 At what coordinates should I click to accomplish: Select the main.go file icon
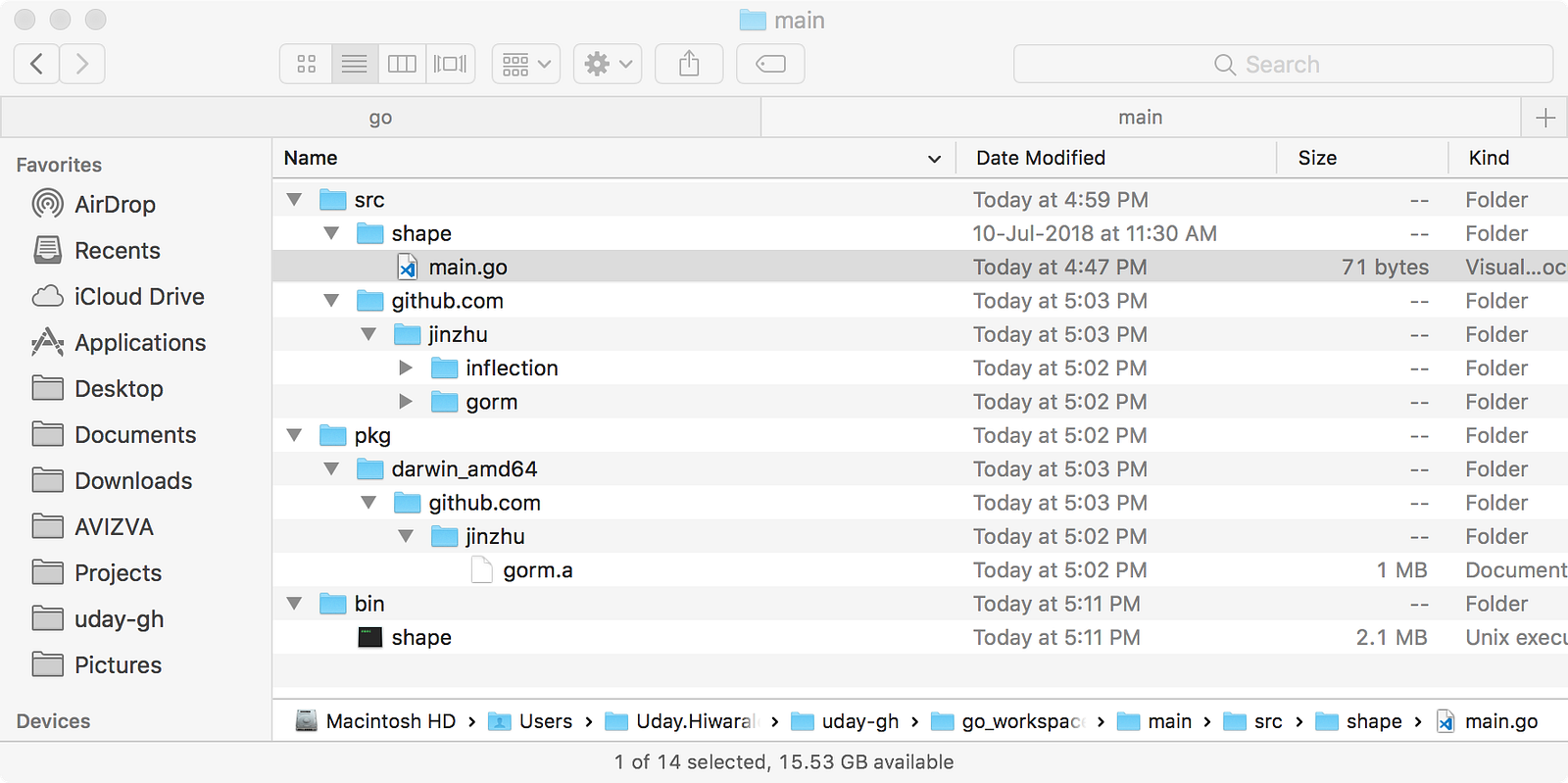(407, 268)
